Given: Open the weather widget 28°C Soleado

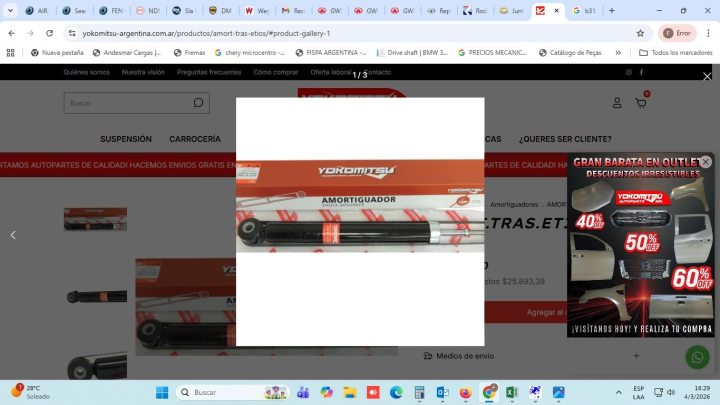Looking at the screenshot, I should coord(30,392).
